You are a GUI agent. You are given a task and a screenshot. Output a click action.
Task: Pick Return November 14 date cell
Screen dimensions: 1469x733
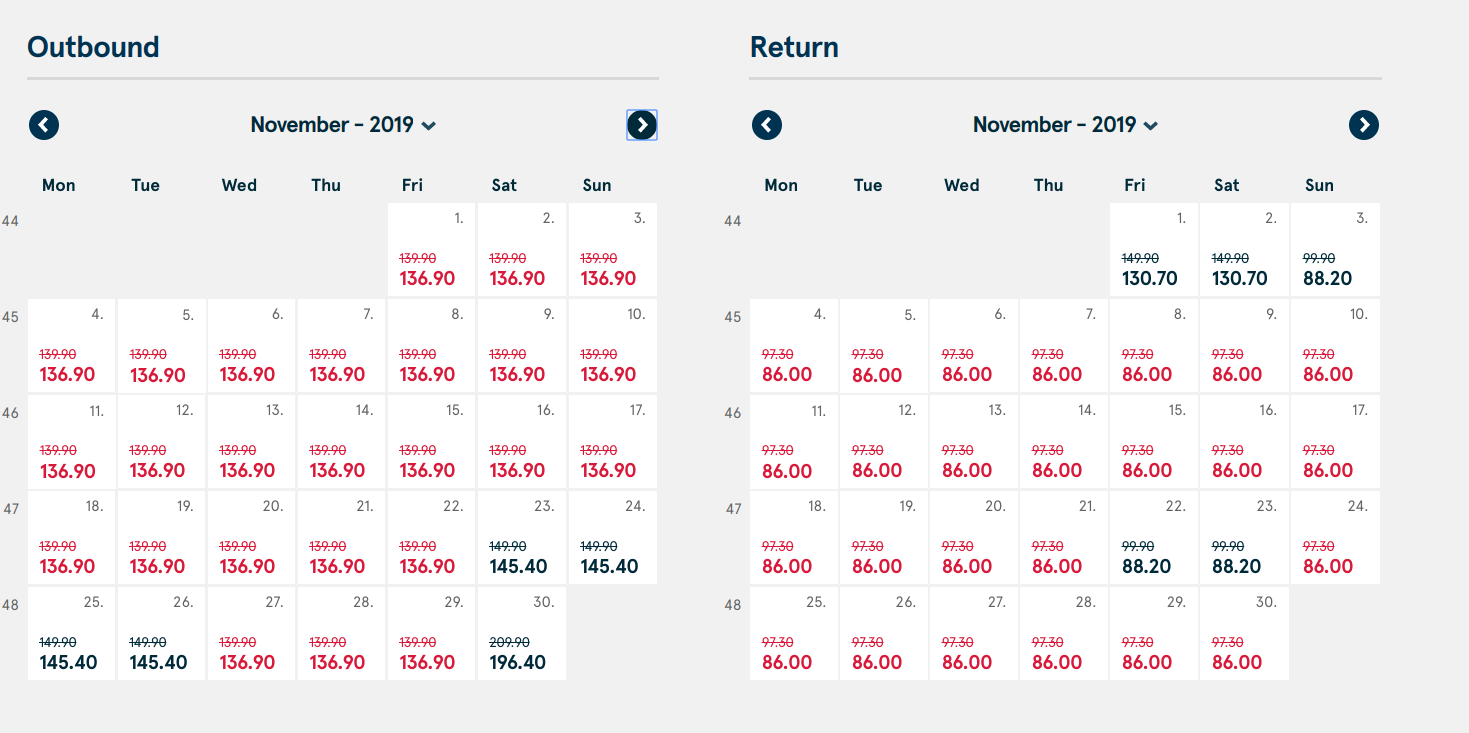pos(1064,442)
